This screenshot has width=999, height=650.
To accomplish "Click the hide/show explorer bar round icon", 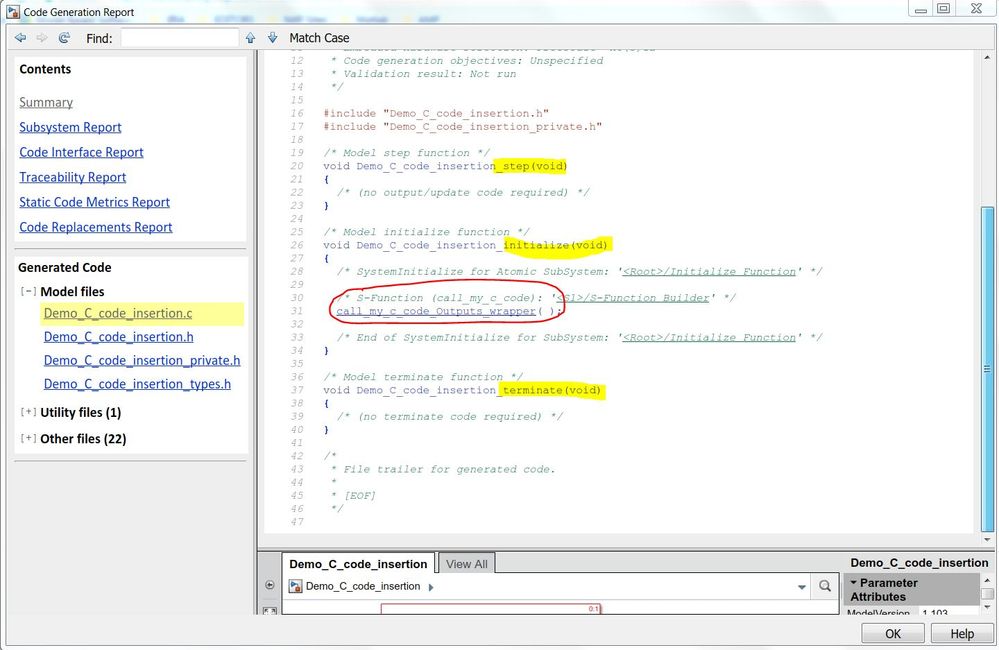I will pos(270,585).
